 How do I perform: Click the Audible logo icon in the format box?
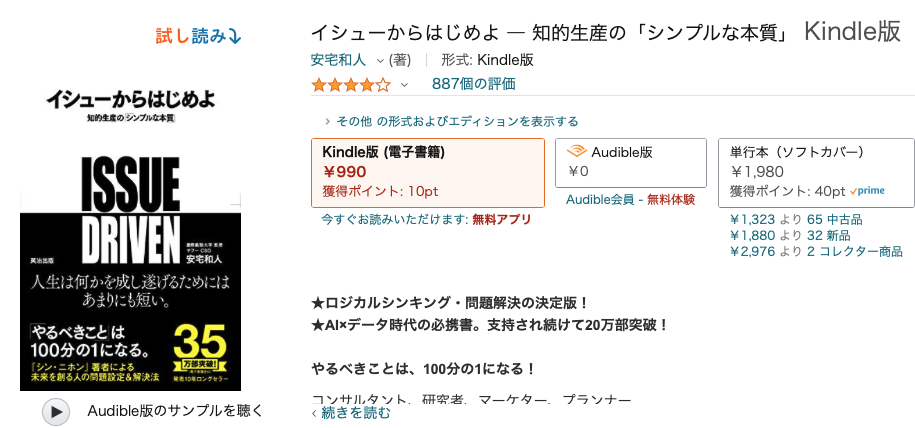tap(577, 152)
